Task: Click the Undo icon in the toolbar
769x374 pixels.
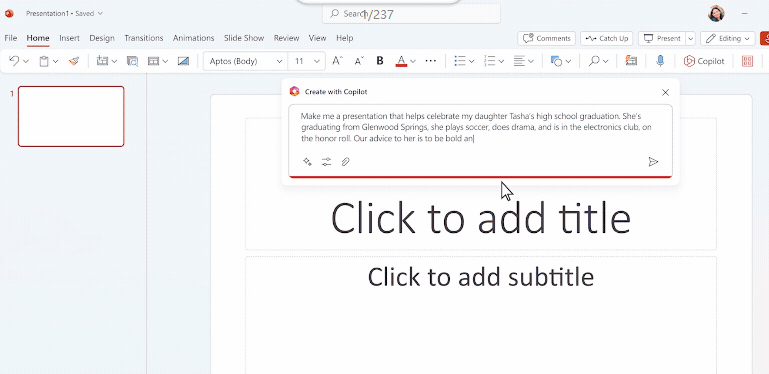Action: tap(14, 61)
